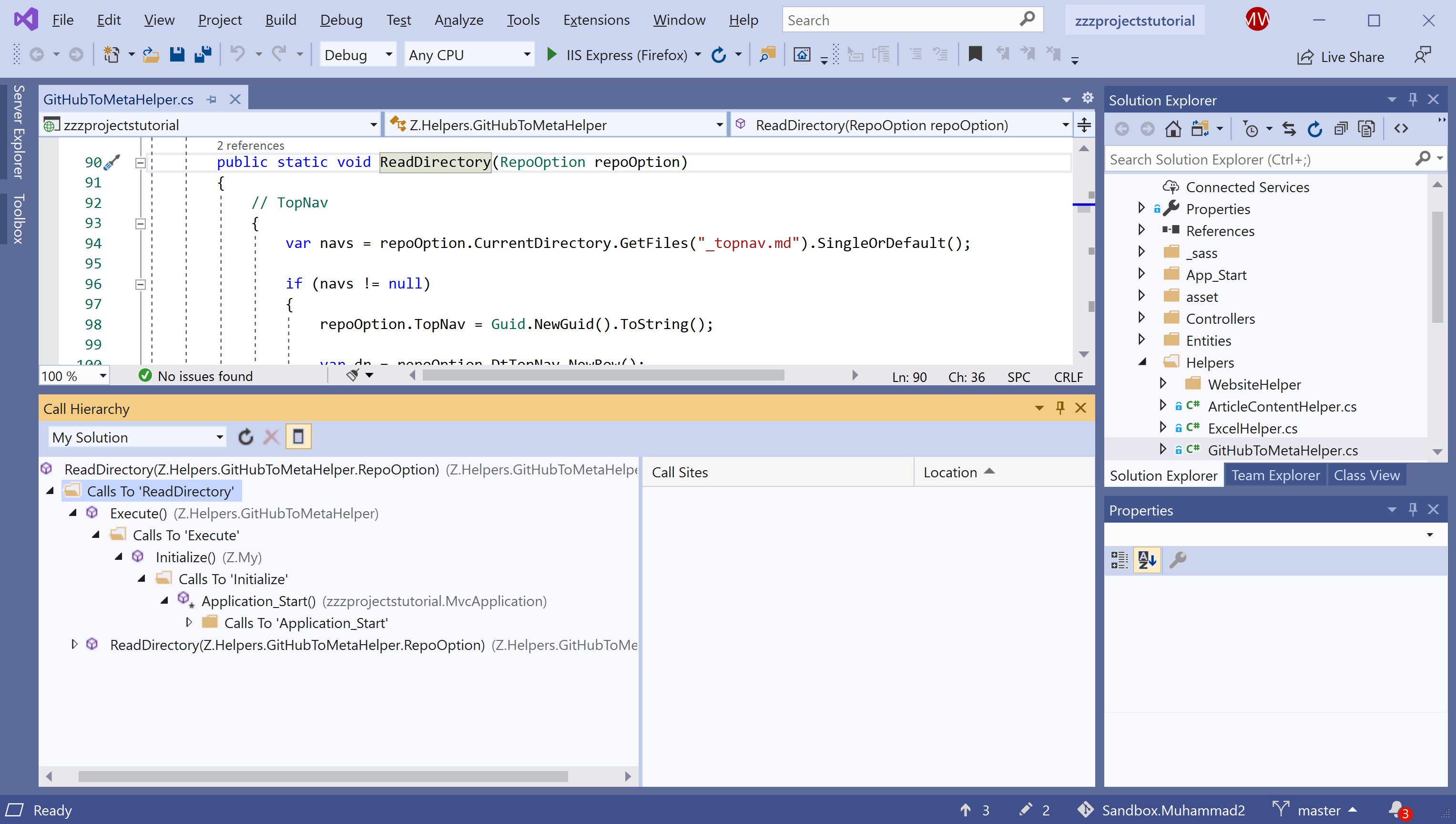Toggle Show Details Pane in Call Hierarchy
The image size is (1456, 824).
tap(298, 437)
